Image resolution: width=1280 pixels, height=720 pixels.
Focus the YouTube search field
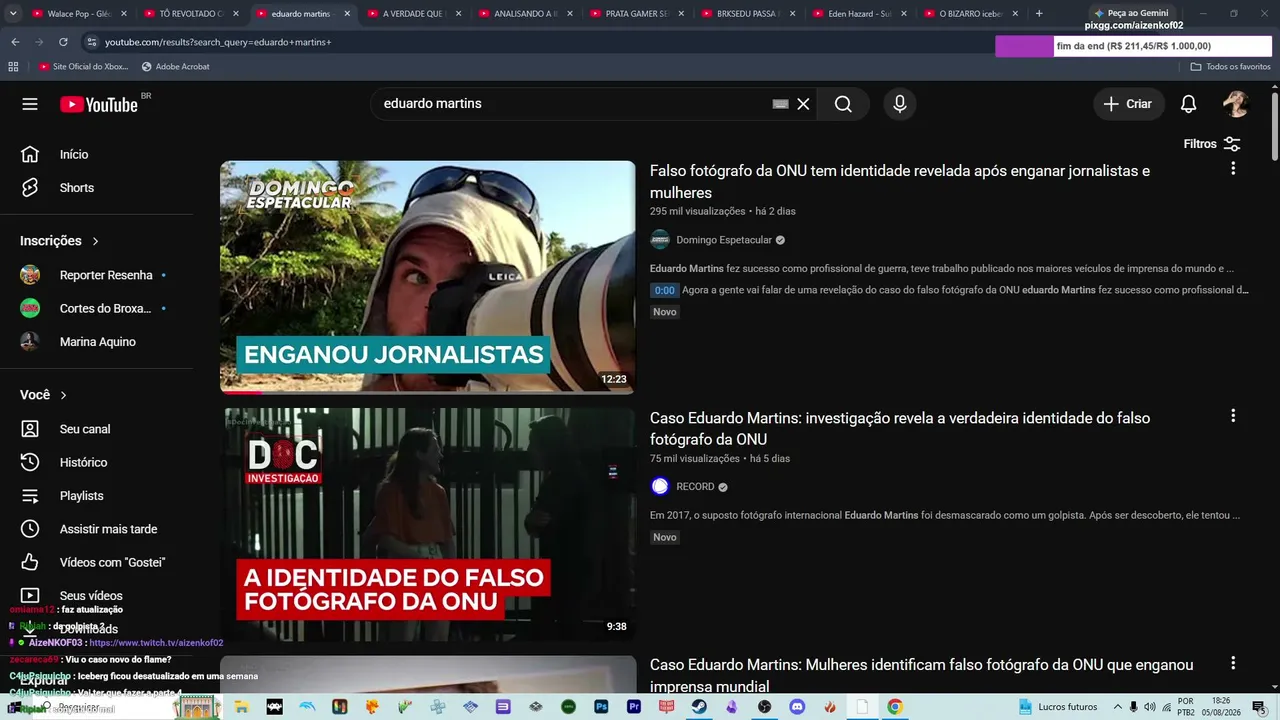click(570, 104)
